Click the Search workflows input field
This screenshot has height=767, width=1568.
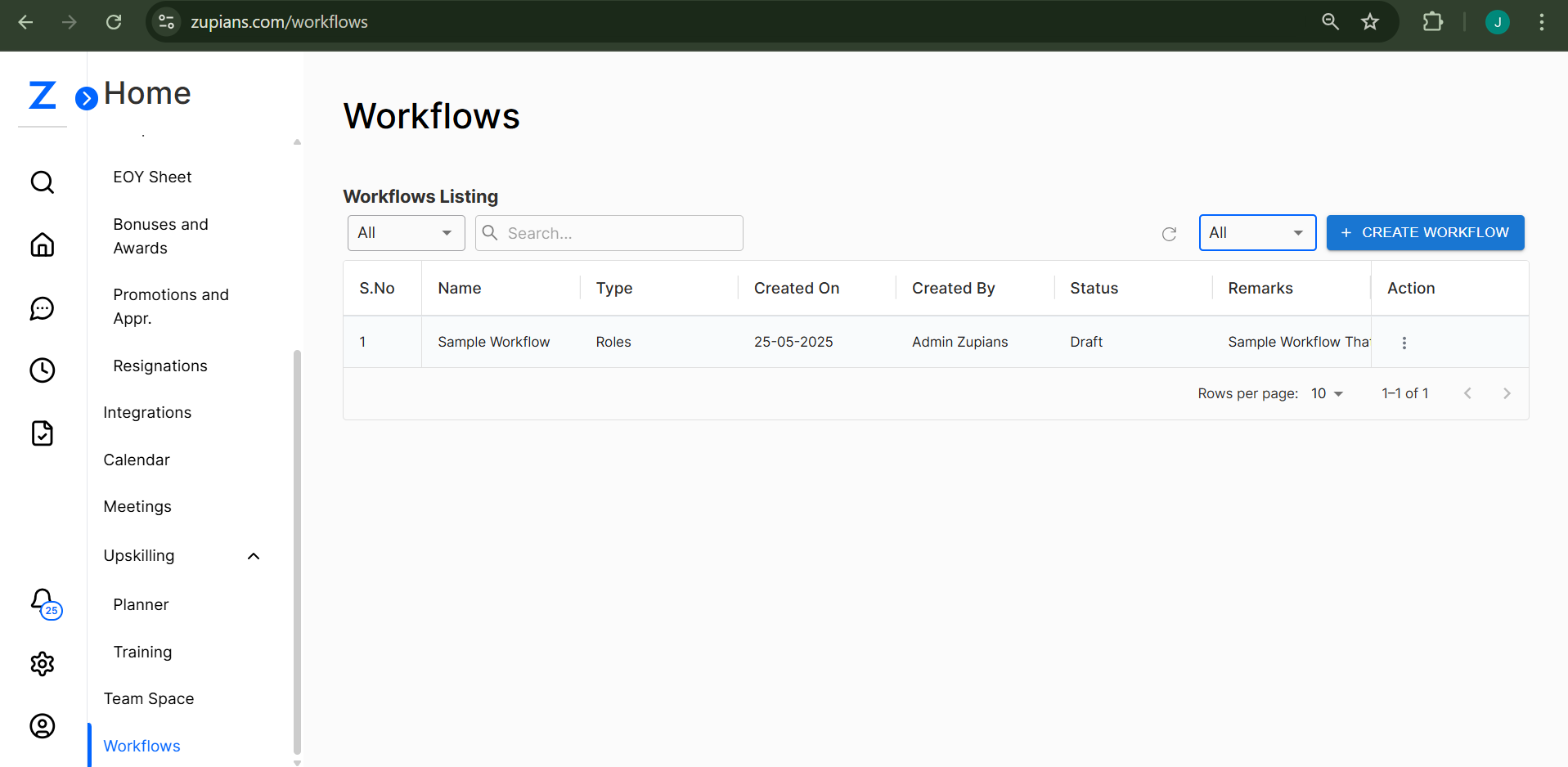609,232
